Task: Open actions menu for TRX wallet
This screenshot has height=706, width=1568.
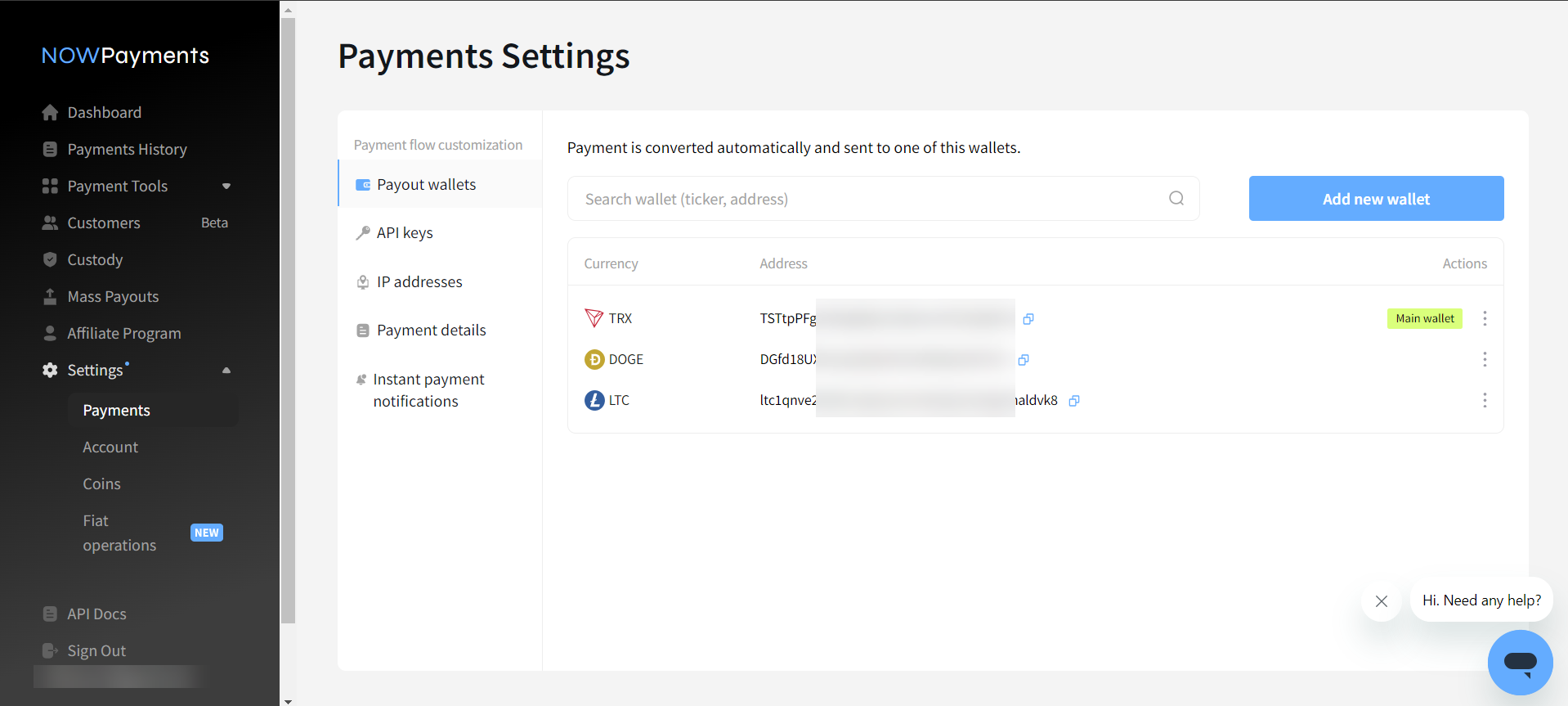Action: pyautogui.click(x=1485, y=318)
